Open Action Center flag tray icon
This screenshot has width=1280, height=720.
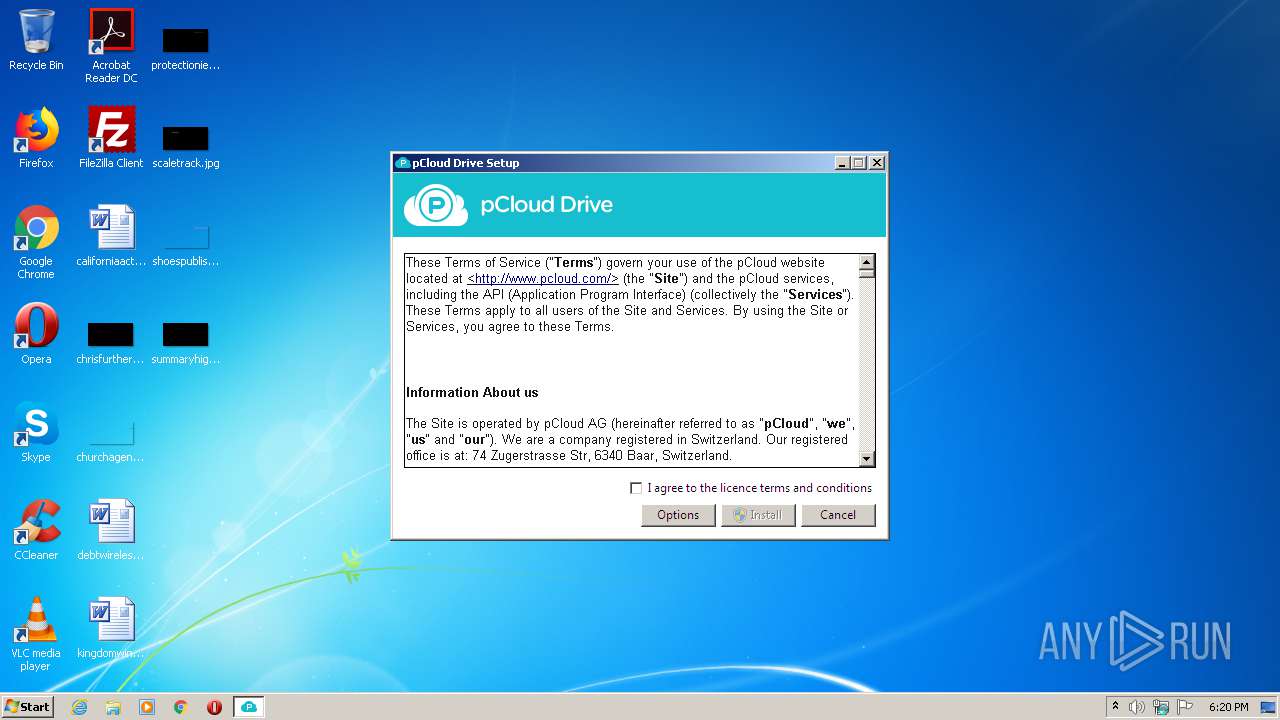tap(1184, 707)
